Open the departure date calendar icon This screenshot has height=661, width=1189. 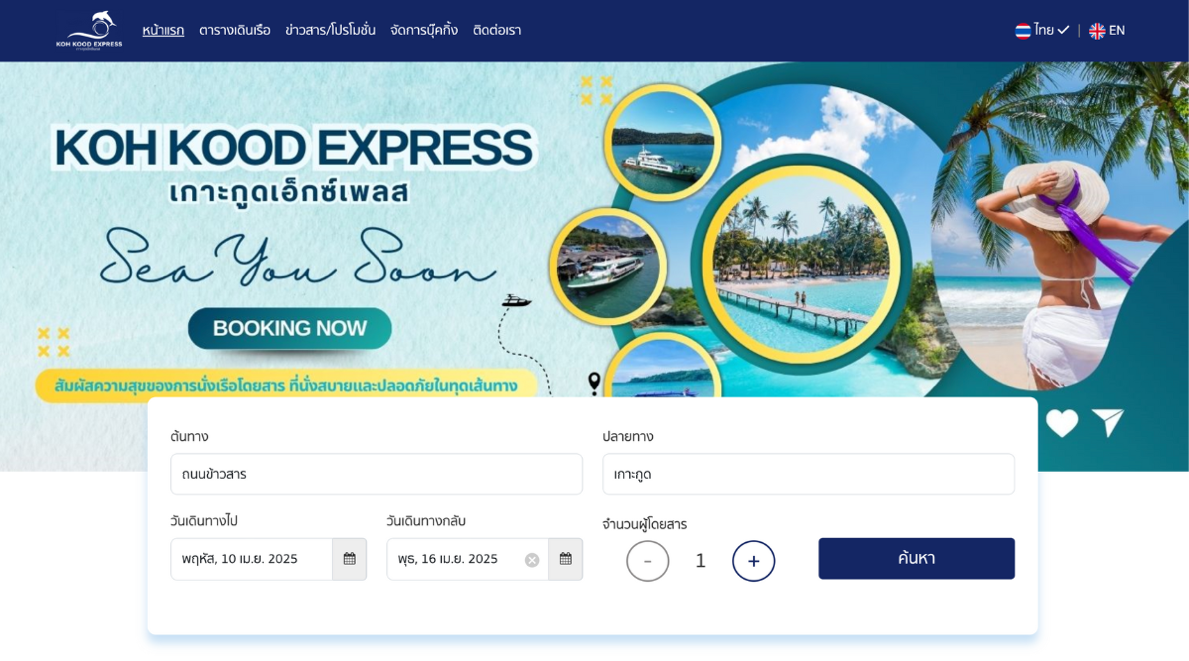(x=350, y=559)
